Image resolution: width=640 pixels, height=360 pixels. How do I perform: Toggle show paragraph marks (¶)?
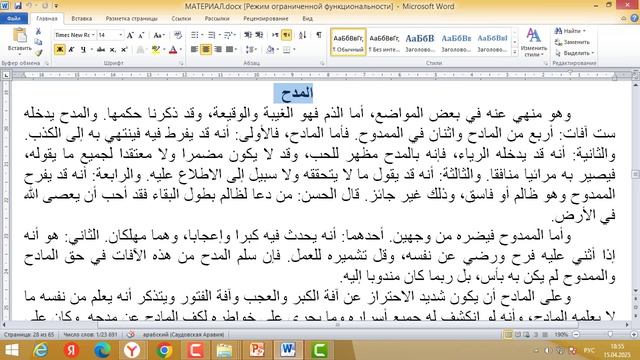tap(319, 35)
